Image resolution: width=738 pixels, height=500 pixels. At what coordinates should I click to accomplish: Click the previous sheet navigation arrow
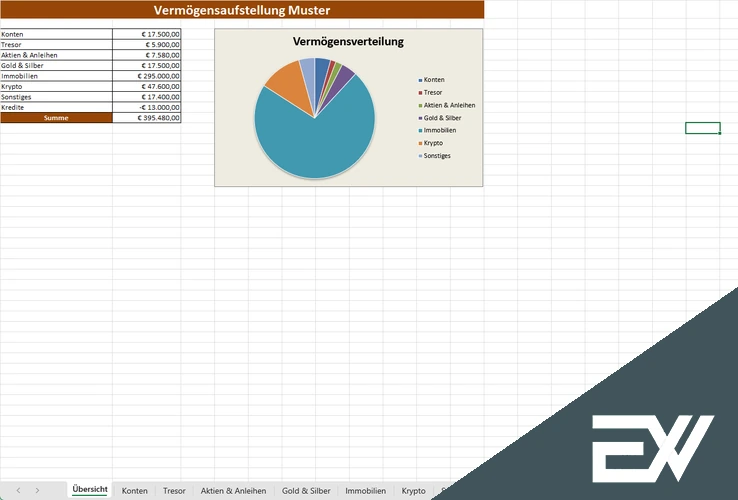(x=18, y=491)
